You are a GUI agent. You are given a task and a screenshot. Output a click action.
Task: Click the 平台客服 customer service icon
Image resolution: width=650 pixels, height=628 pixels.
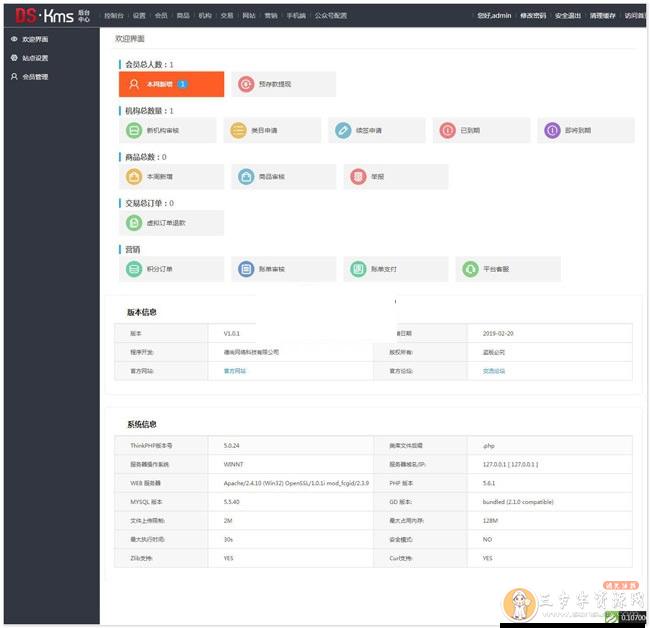tap(470, 269)
